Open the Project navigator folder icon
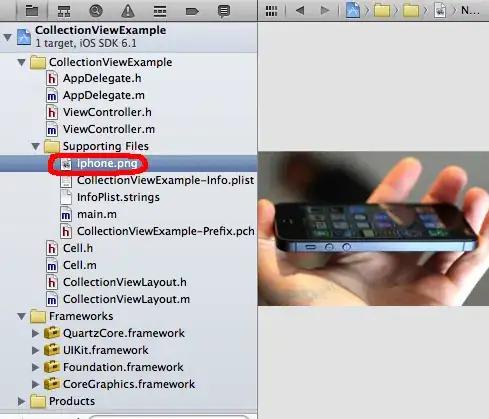Viewport: 489px width, 419px height. [x=32, y=11]
